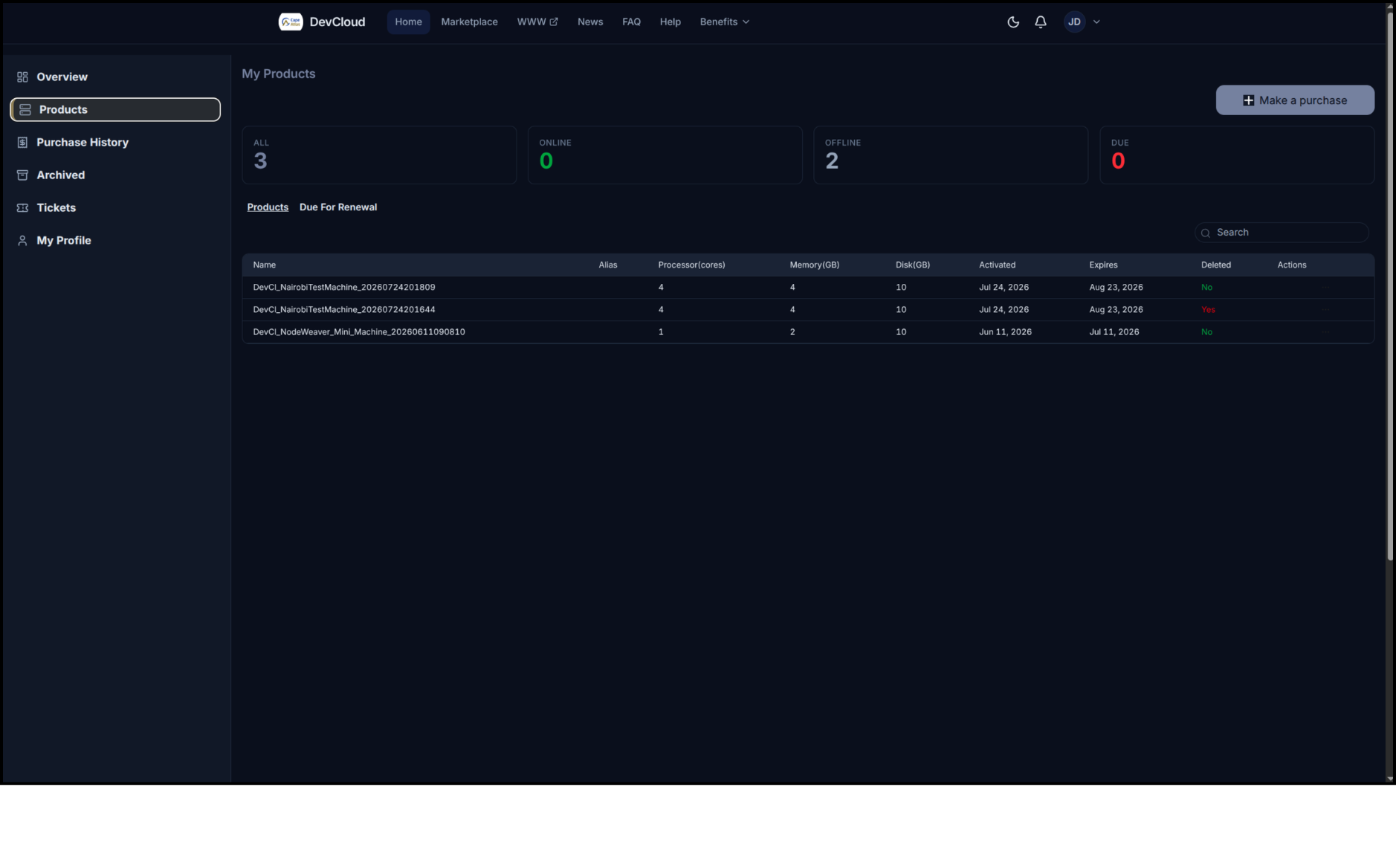Screen dimensions: 1396x868
Task: Click the red Yes deleted status
Action: tap(1207, 310)
